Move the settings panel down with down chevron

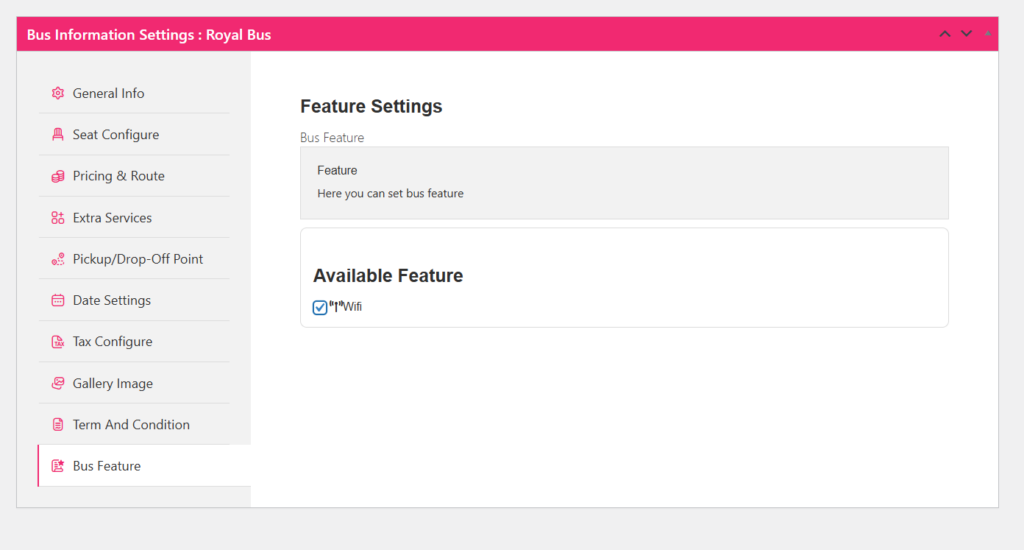[966, 34]
